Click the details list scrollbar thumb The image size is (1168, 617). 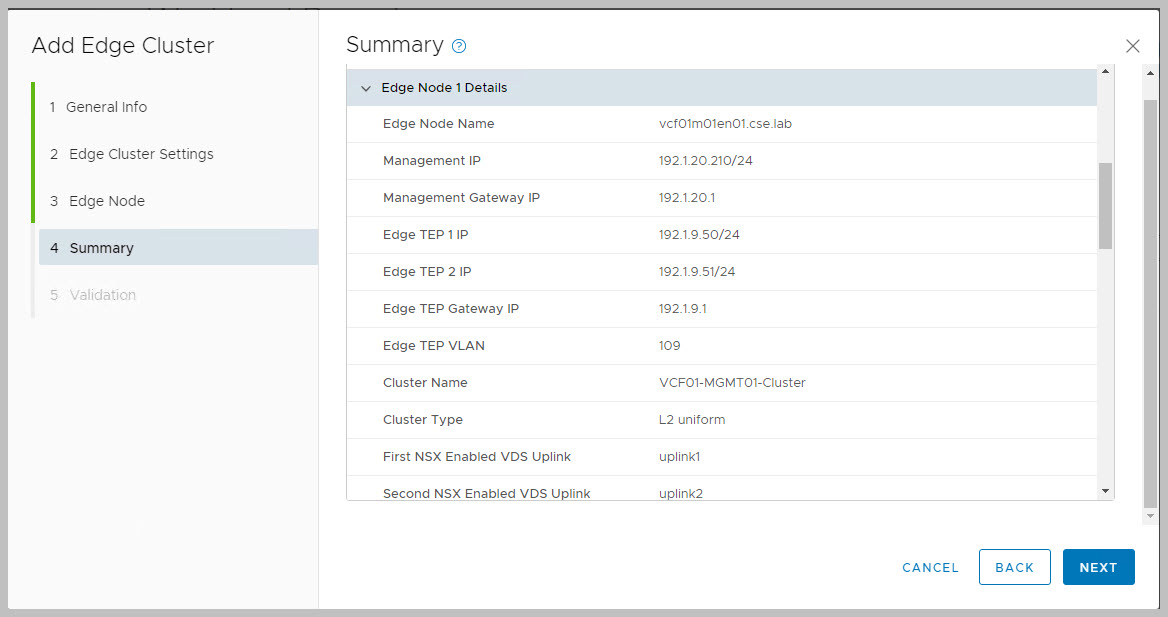(x=1105, y=205)
